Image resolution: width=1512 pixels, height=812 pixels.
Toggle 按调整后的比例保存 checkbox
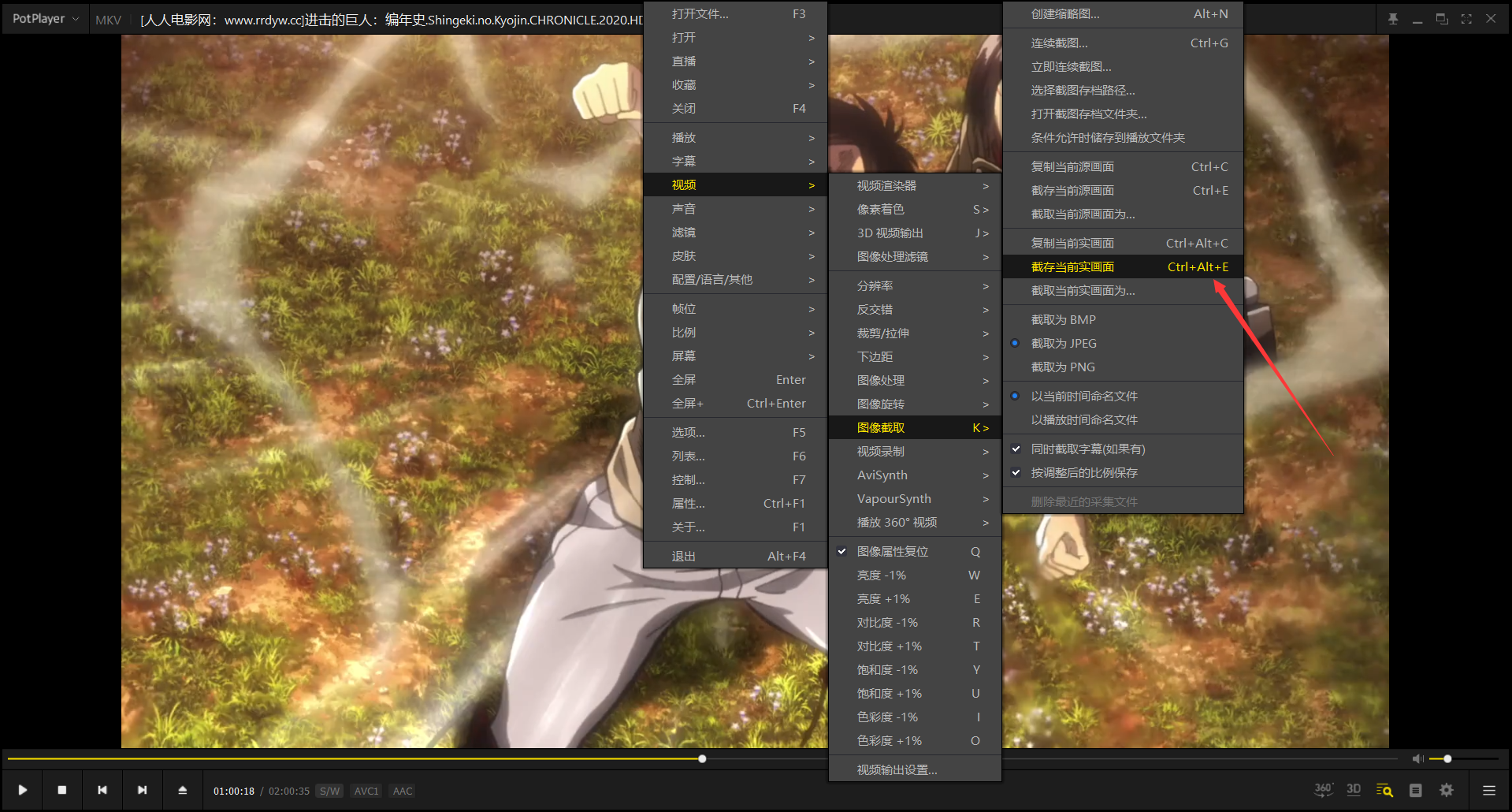[x=1124, y=472]
